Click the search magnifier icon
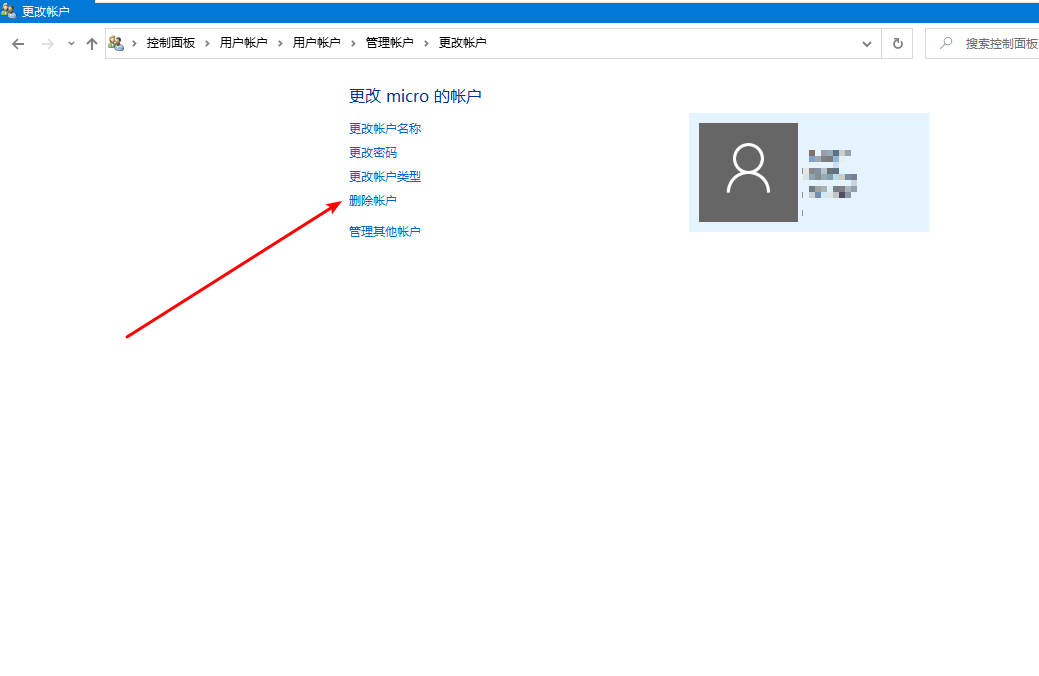The width and height of the screenshot is (1039, 676). pyautogui.click(x=947, y=43)
